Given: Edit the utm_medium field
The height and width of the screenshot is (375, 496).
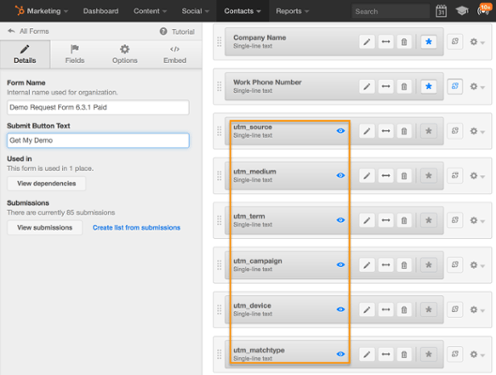Looking at the screenshot, I should [x=367, y=176].
